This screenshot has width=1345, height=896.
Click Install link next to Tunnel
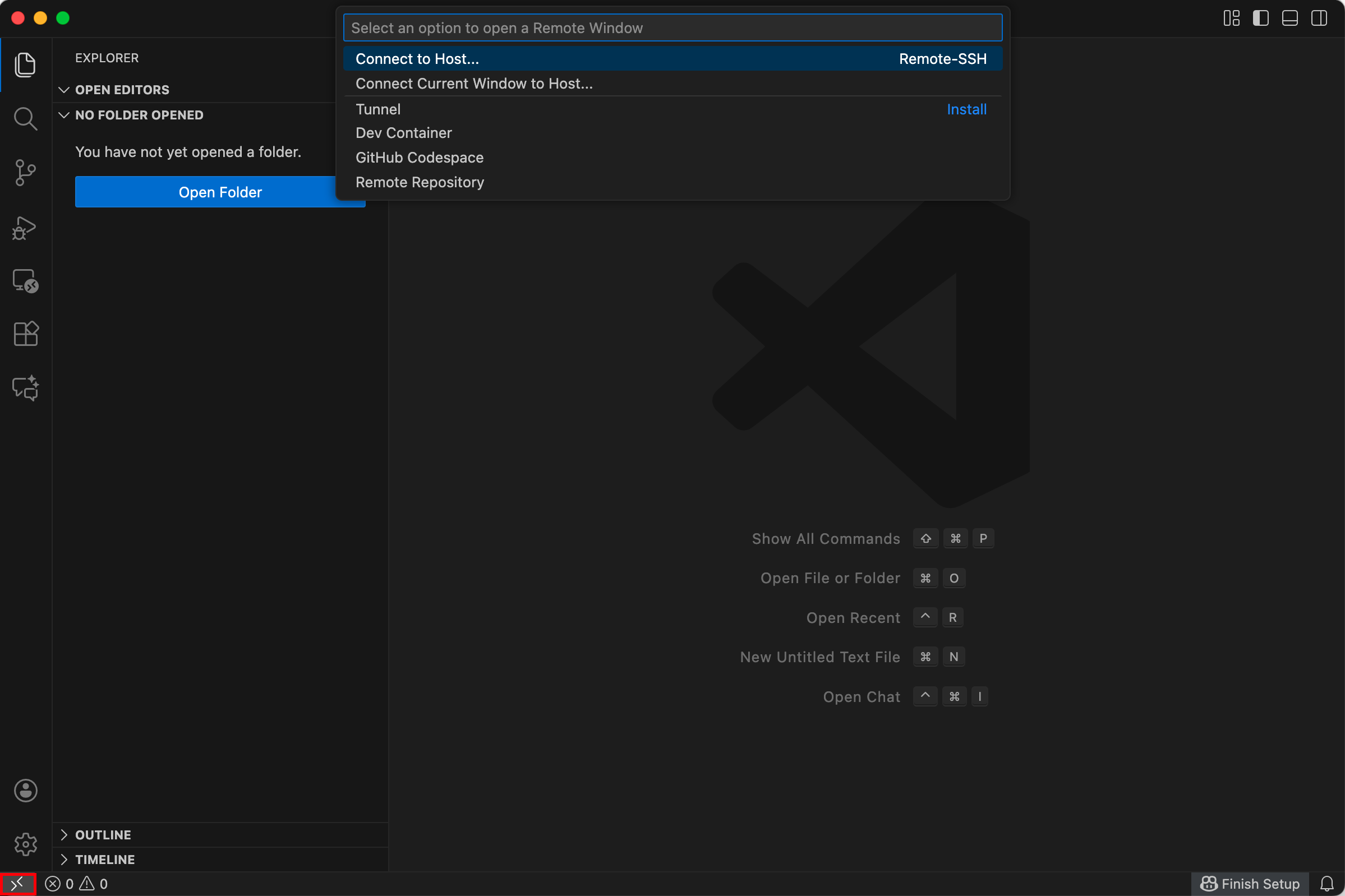click(966, 109)
